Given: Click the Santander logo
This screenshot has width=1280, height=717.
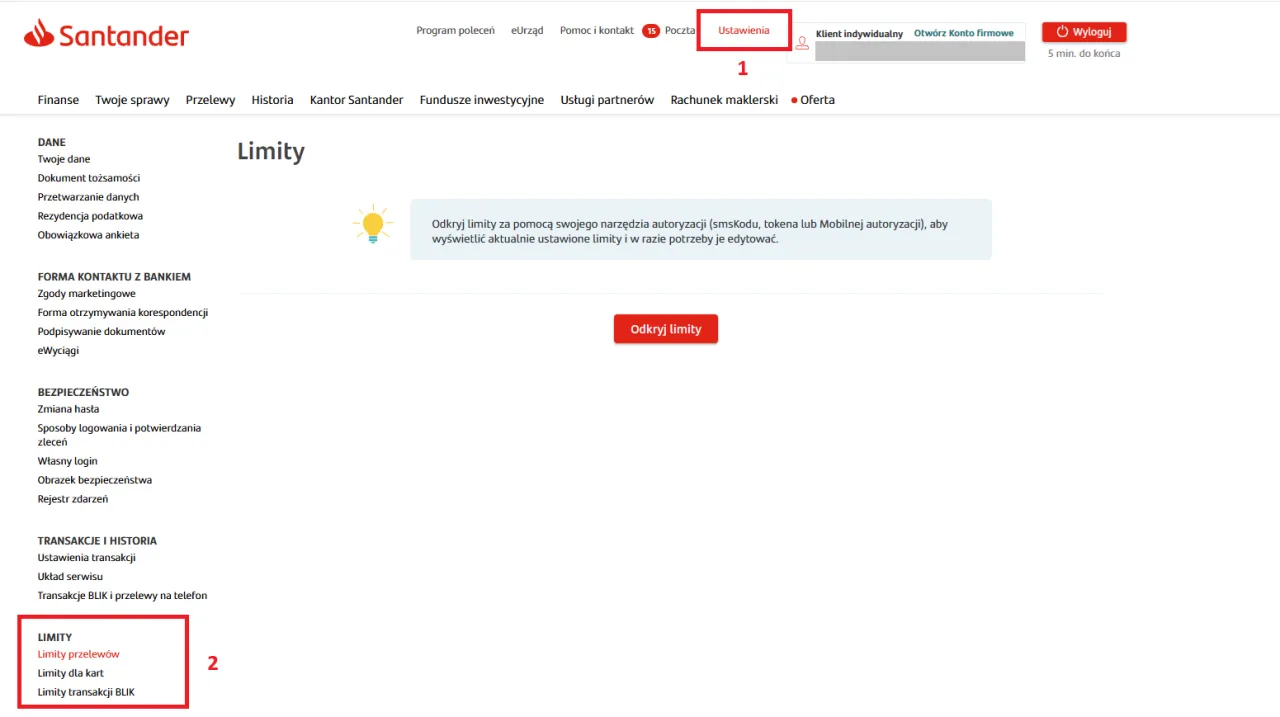Looking at the screenshot, I should point(106,35).
